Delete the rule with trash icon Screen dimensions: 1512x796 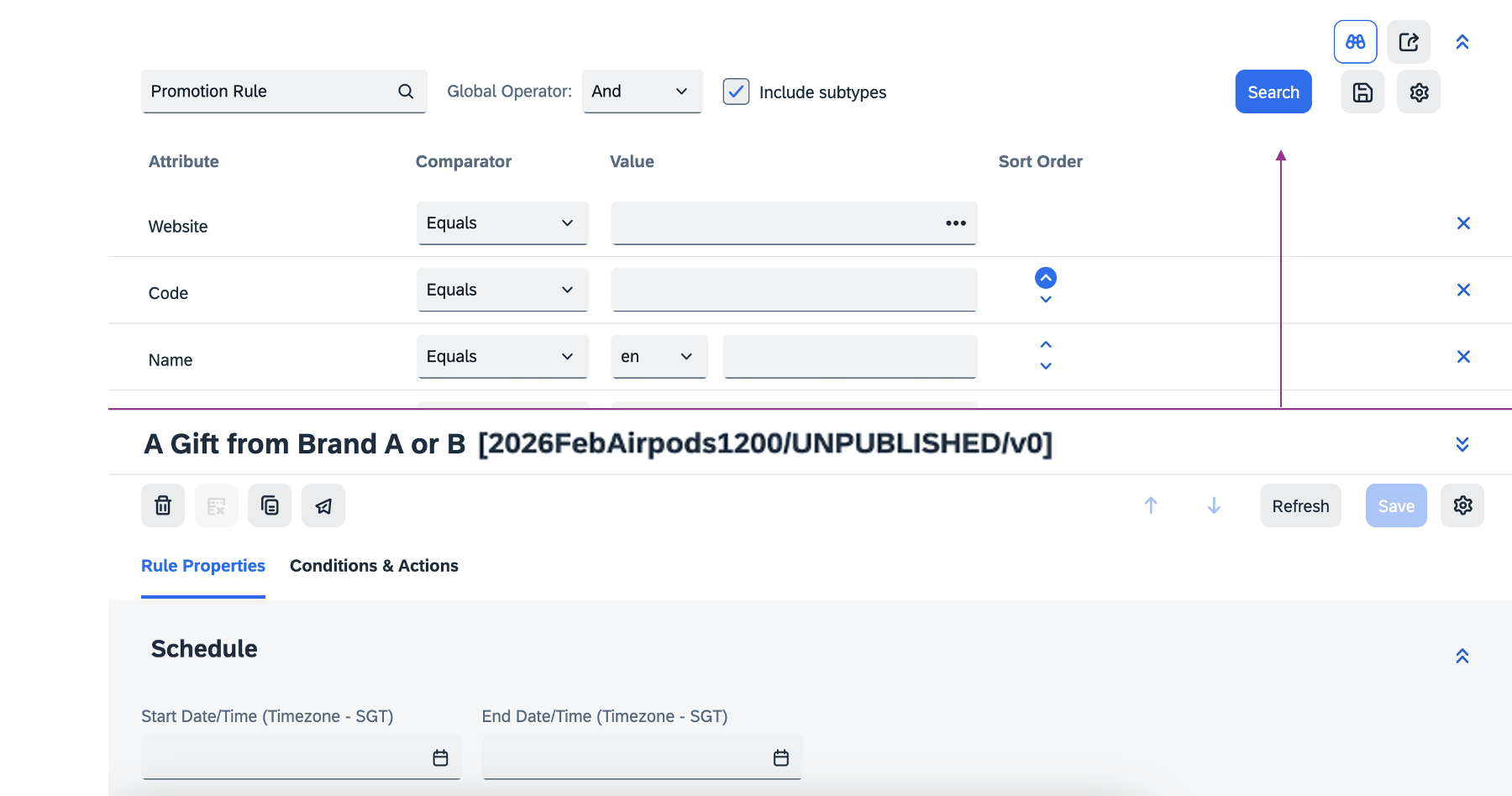coord(163,505)
